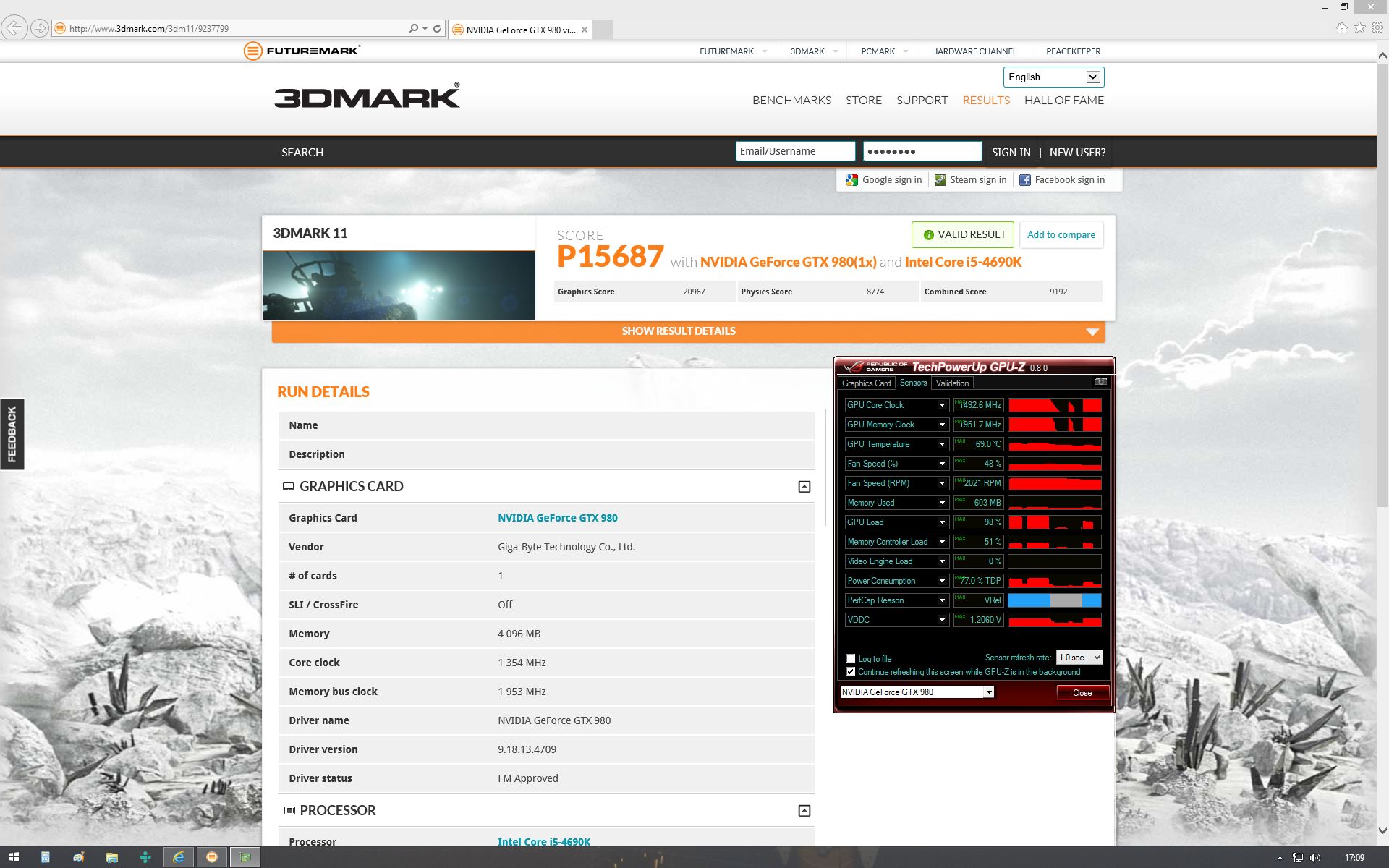
Task: Click the browser home icon
Action: pyautogui.click(x=1341, y=27)
